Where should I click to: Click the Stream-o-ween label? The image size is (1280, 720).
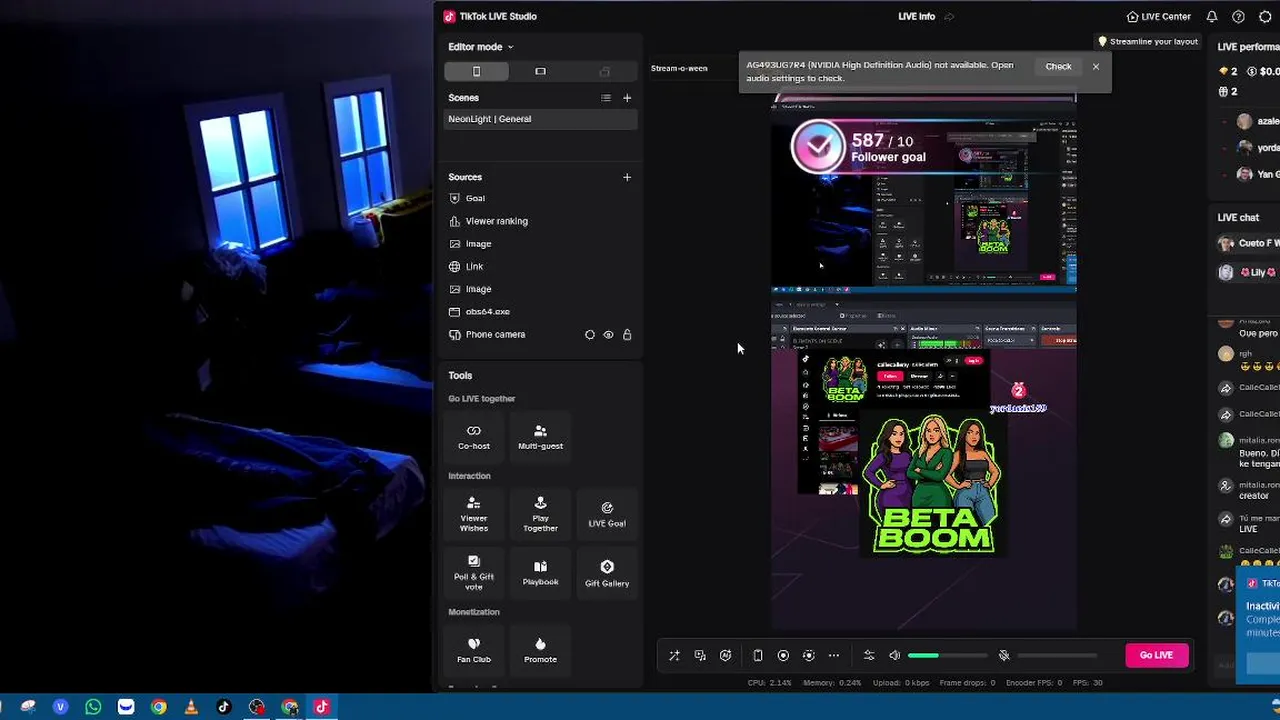(679, 68)
